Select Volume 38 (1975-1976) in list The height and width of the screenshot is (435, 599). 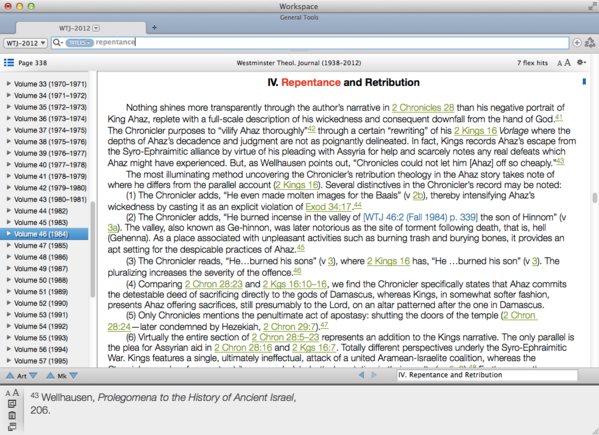(x=50, y=141)
